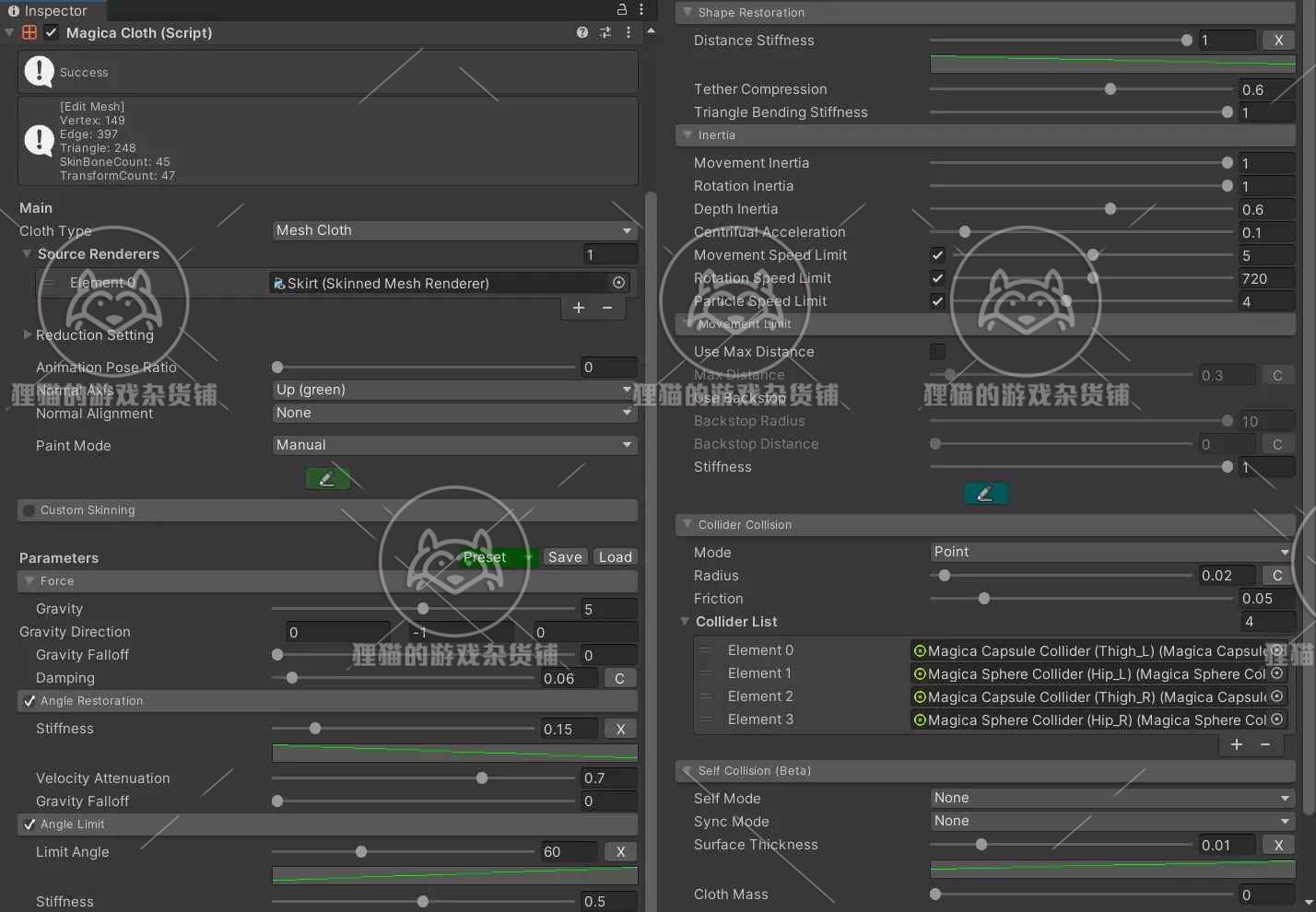Click the Tether Compression slider handle
Image resolution: width=1316 pixels, height=912 pixels.
click(x=1110, y=89)
